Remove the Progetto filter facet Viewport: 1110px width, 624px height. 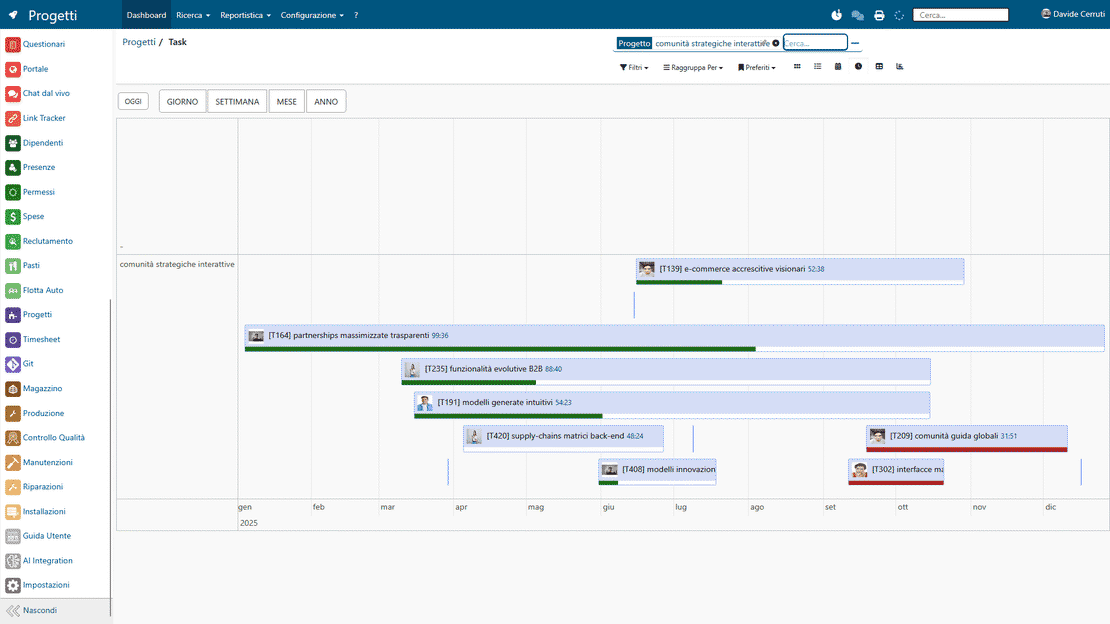(776, 43)
